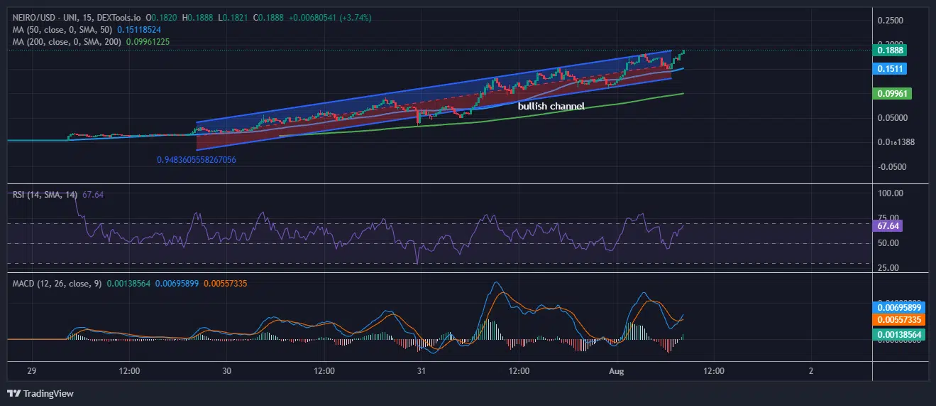The width and height of the screenshot is (936, 406).
Task: Click the green 0.09961 MA200 price label
Action: (891, 94)
